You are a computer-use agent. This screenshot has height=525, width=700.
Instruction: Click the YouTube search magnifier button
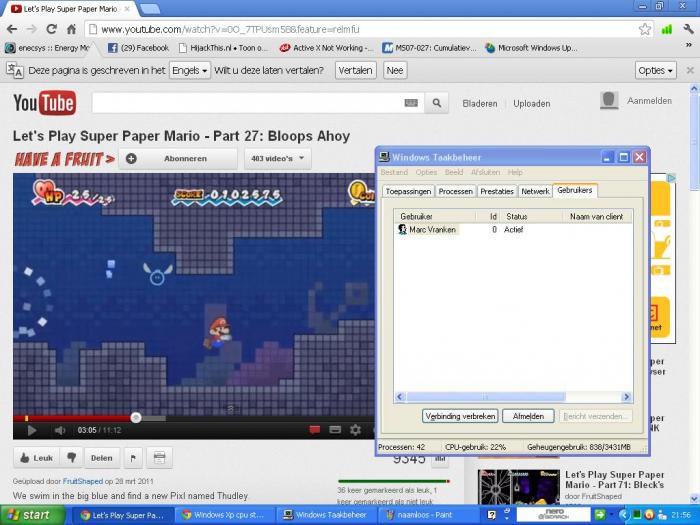437,103
